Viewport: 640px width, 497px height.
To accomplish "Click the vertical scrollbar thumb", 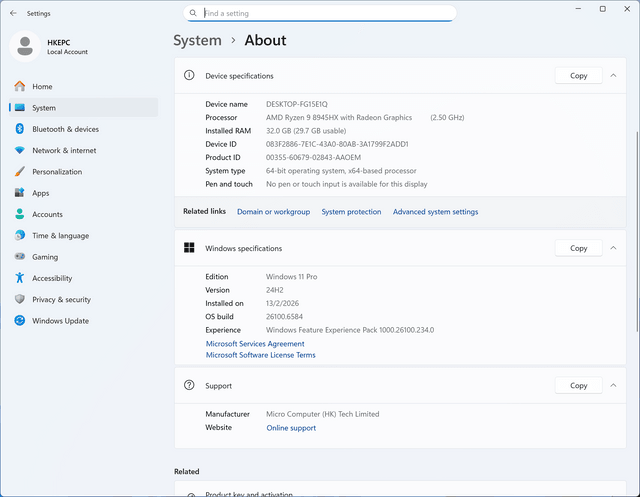I will pyautogui.click(x=637, y=231).
